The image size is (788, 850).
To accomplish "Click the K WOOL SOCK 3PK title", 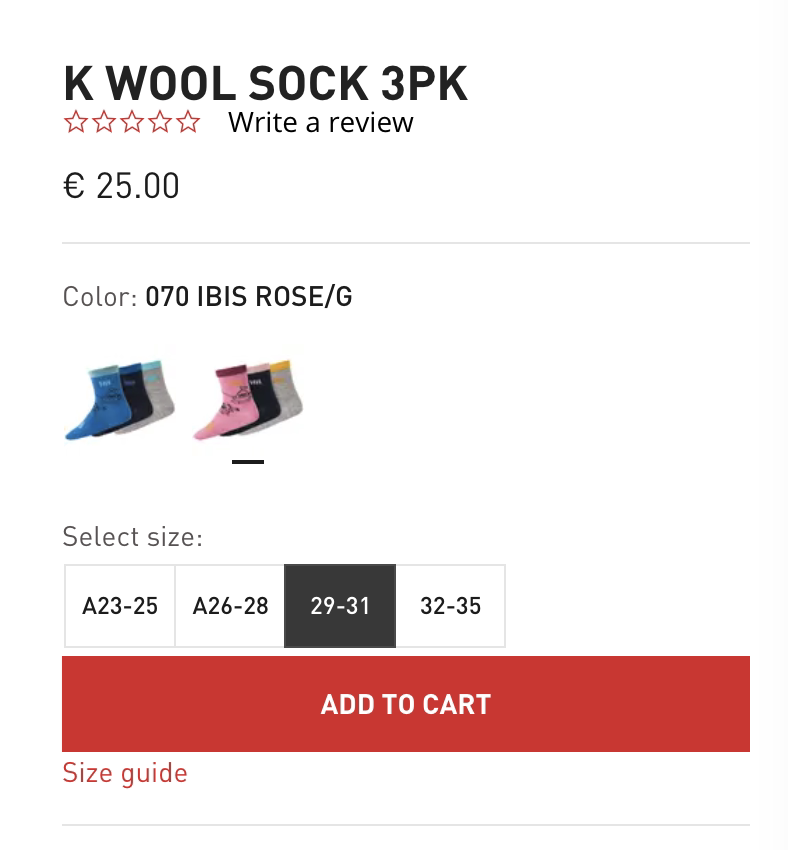I will pyautogui.click(x=265, y=84).
